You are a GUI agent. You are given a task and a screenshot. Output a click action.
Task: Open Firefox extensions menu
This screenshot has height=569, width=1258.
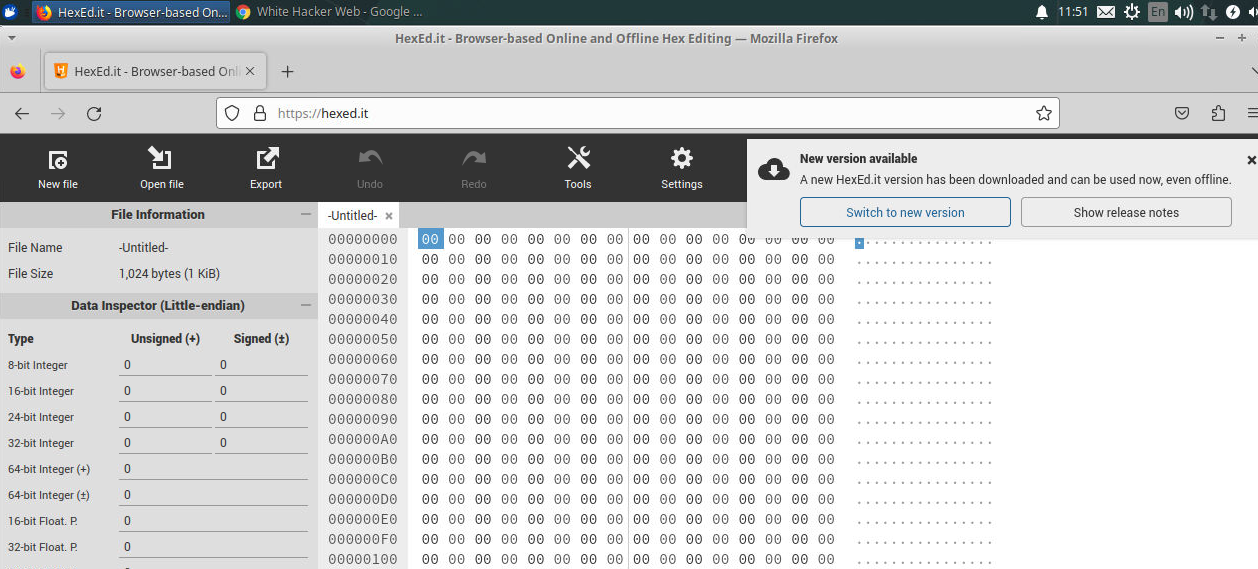pos(1218,113)
